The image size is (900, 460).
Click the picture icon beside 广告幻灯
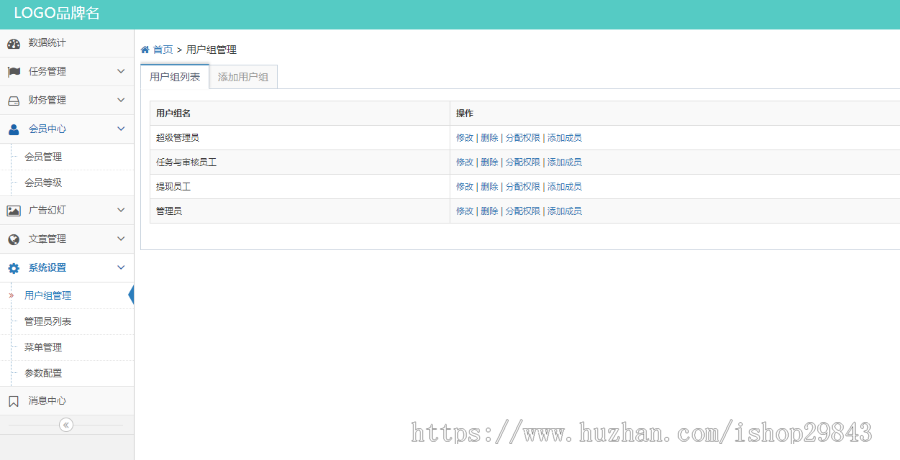13,211
